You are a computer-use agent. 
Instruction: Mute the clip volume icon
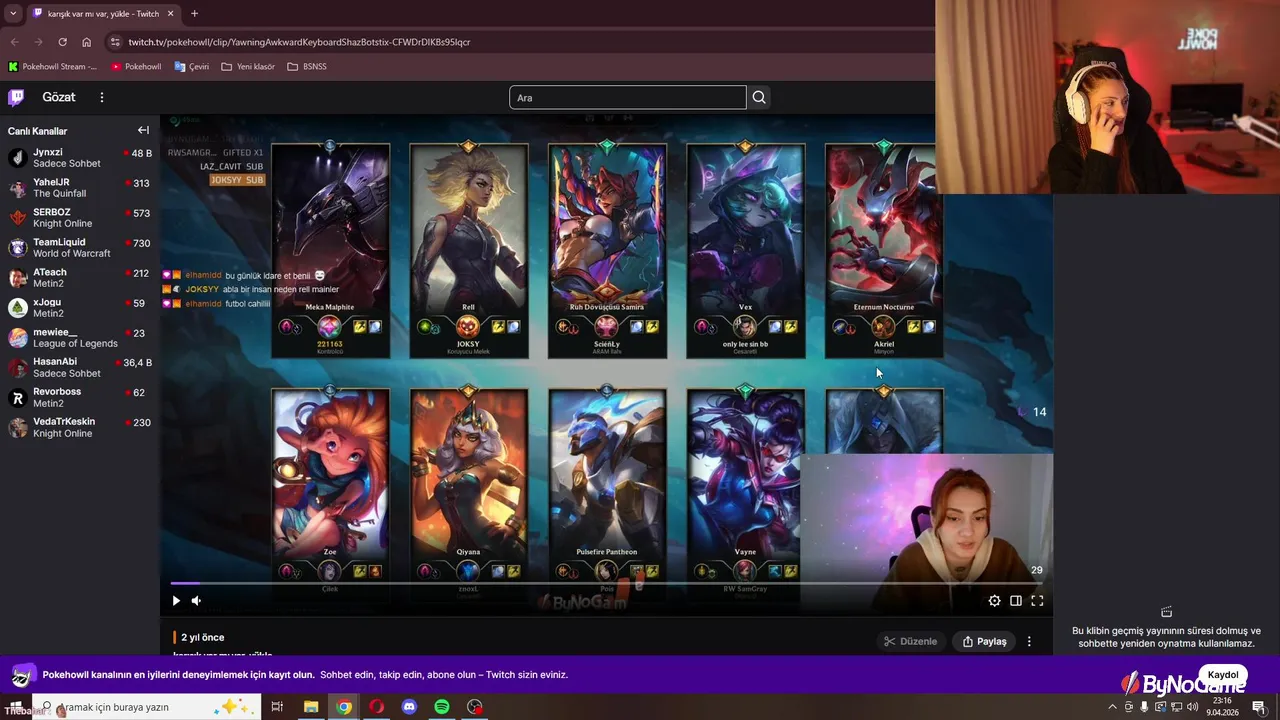point(196,601)
